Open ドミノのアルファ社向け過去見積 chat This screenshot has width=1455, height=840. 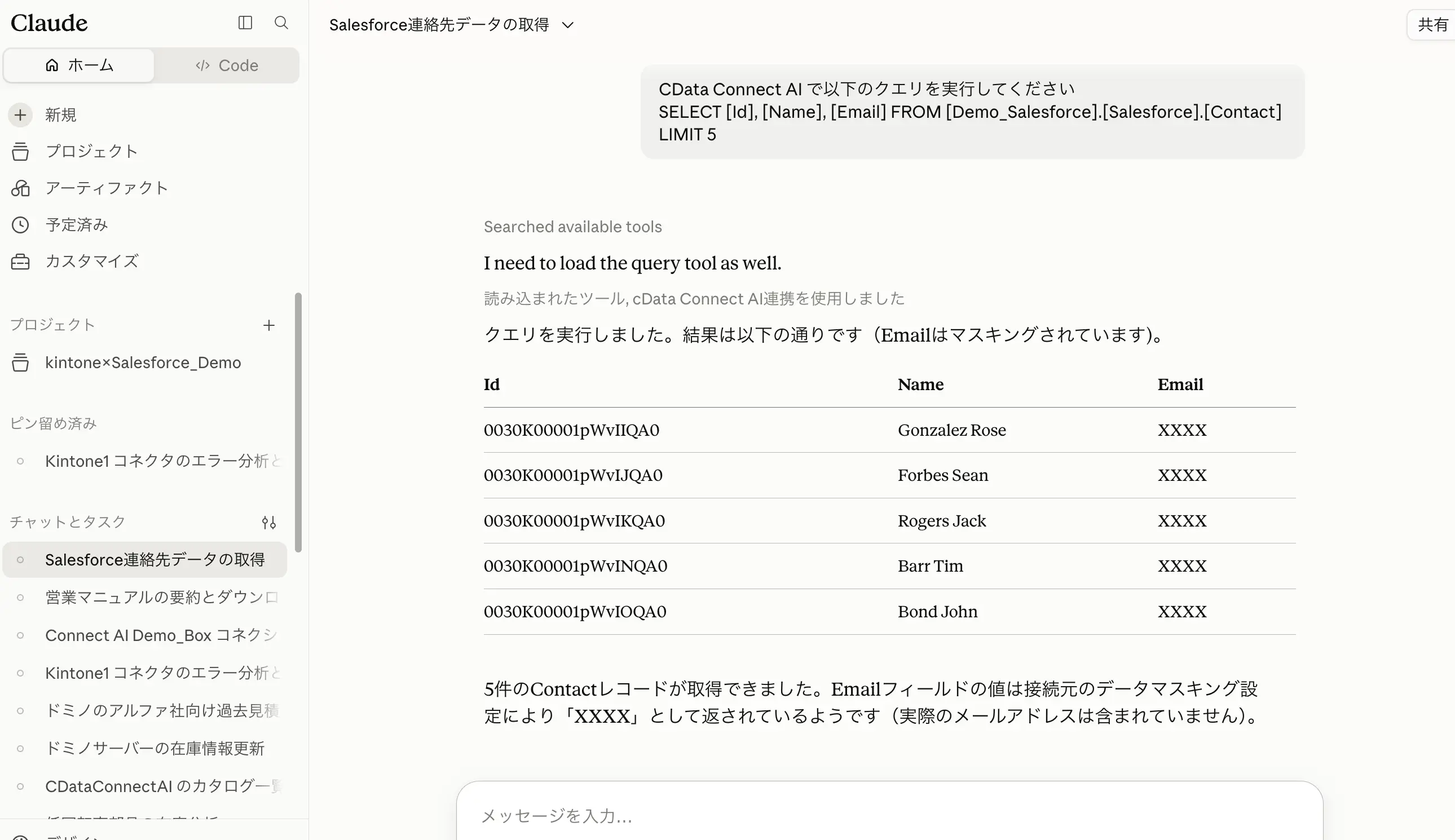pyautogui.click(x=144, y=710)
